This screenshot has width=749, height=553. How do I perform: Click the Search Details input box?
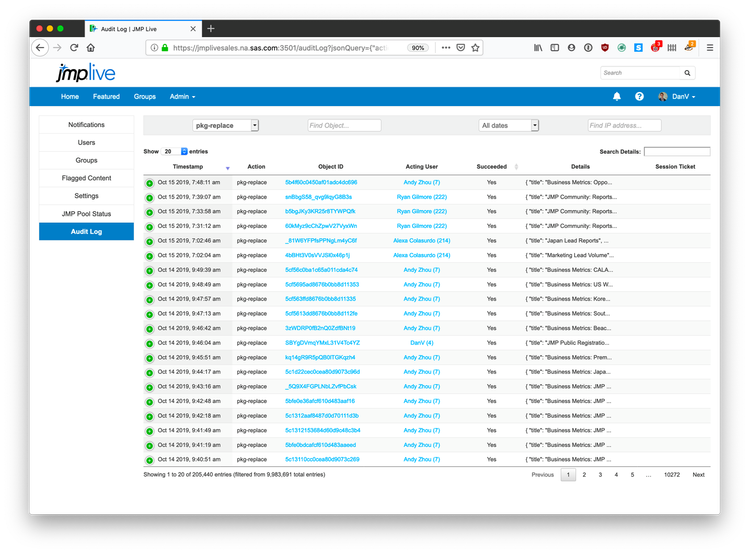coord(677,151)
